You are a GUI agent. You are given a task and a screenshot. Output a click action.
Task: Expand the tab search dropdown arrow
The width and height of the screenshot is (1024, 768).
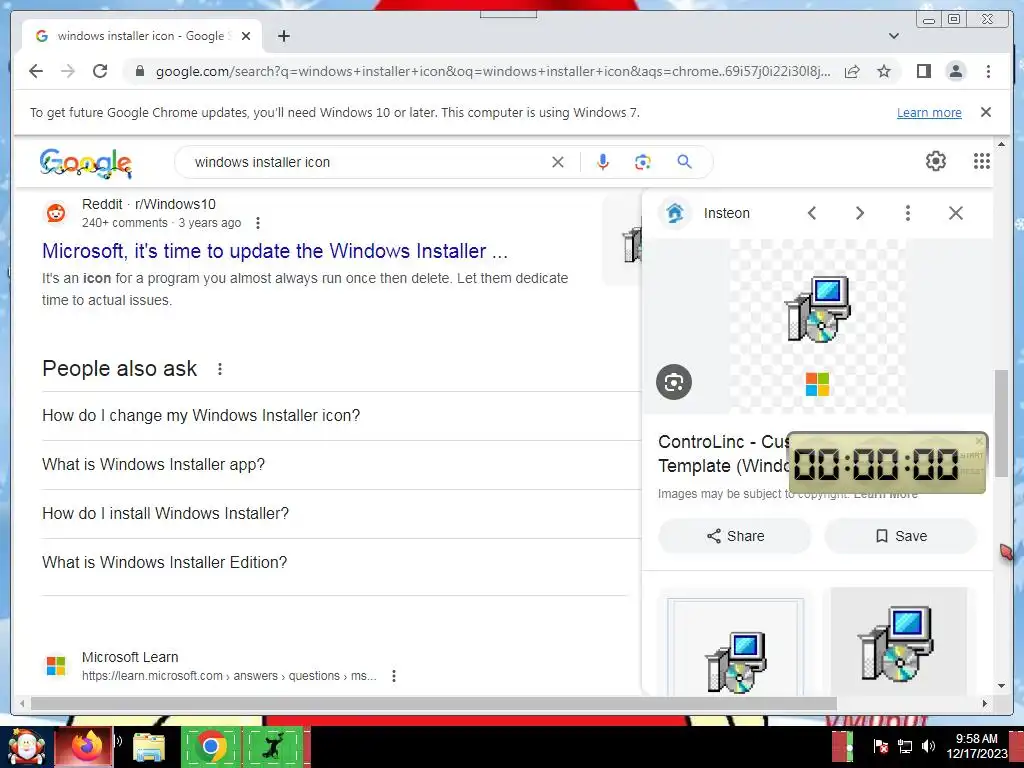coord(893,36)
